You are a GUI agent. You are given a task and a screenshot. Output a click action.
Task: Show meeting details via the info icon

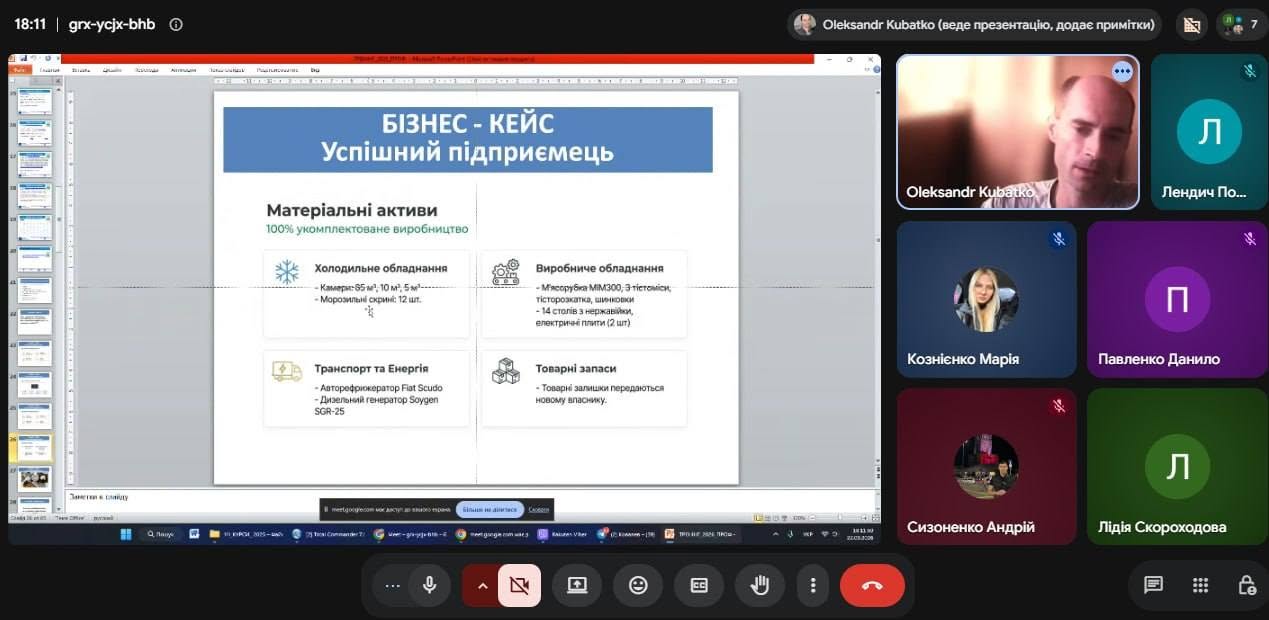coord(176,24)
